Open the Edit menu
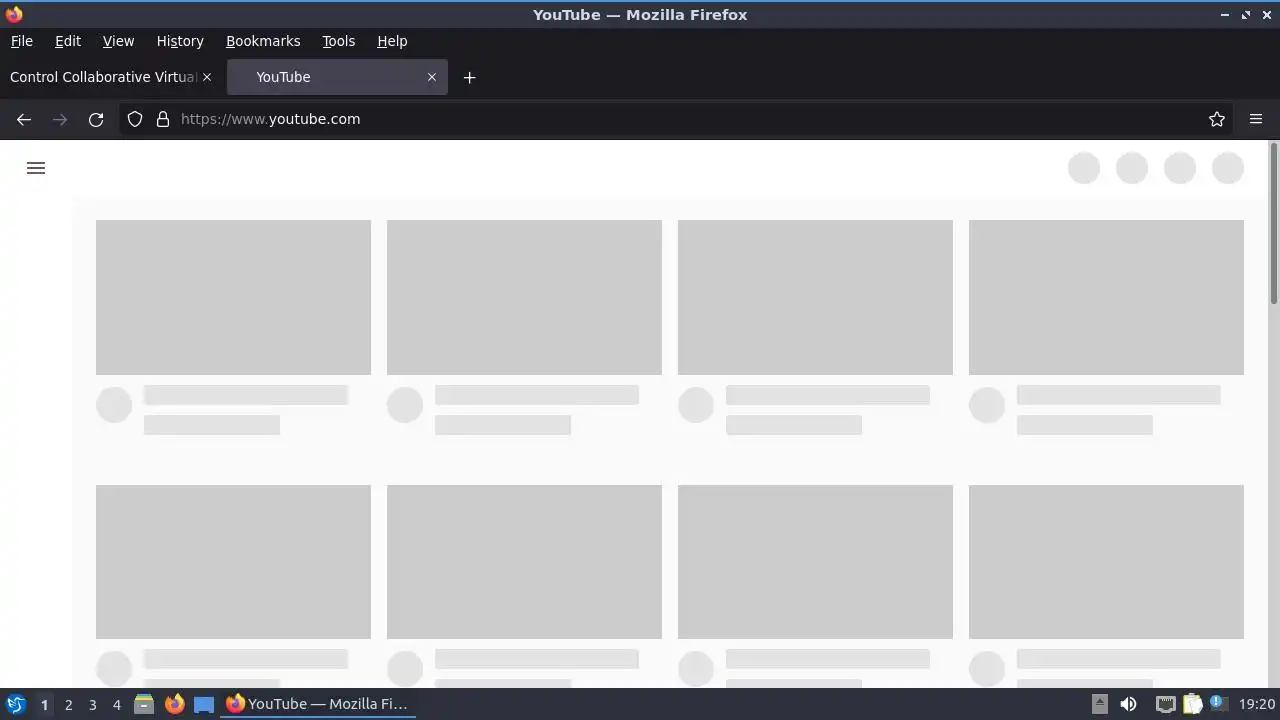Viewport: 1280px width, 720px height. [x=68, y=41]
